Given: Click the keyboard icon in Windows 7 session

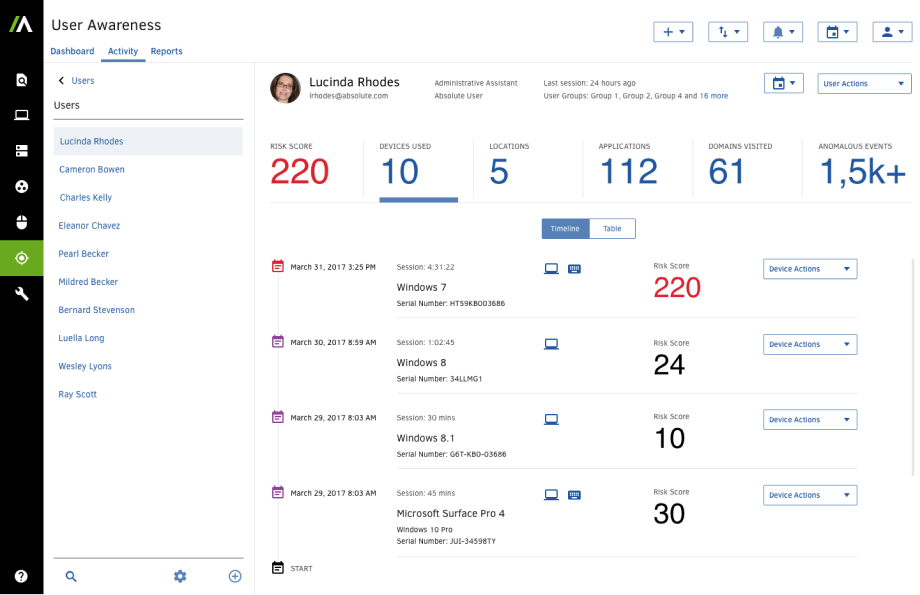Looking at the screenshot, I should (574, 268).
